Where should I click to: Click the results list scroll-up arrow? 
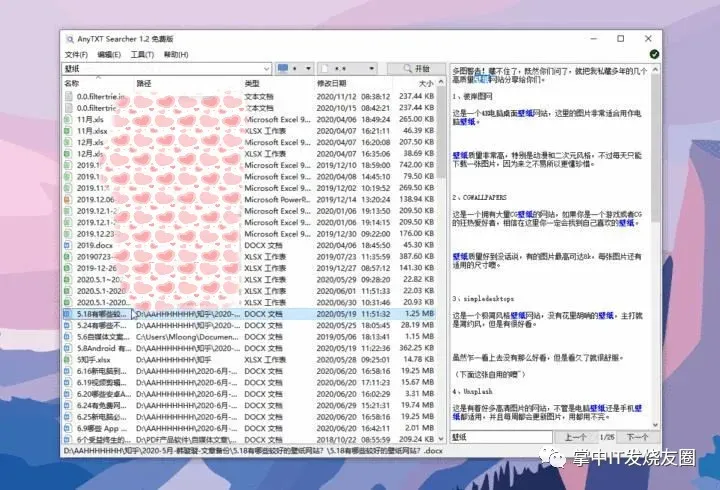441,82
